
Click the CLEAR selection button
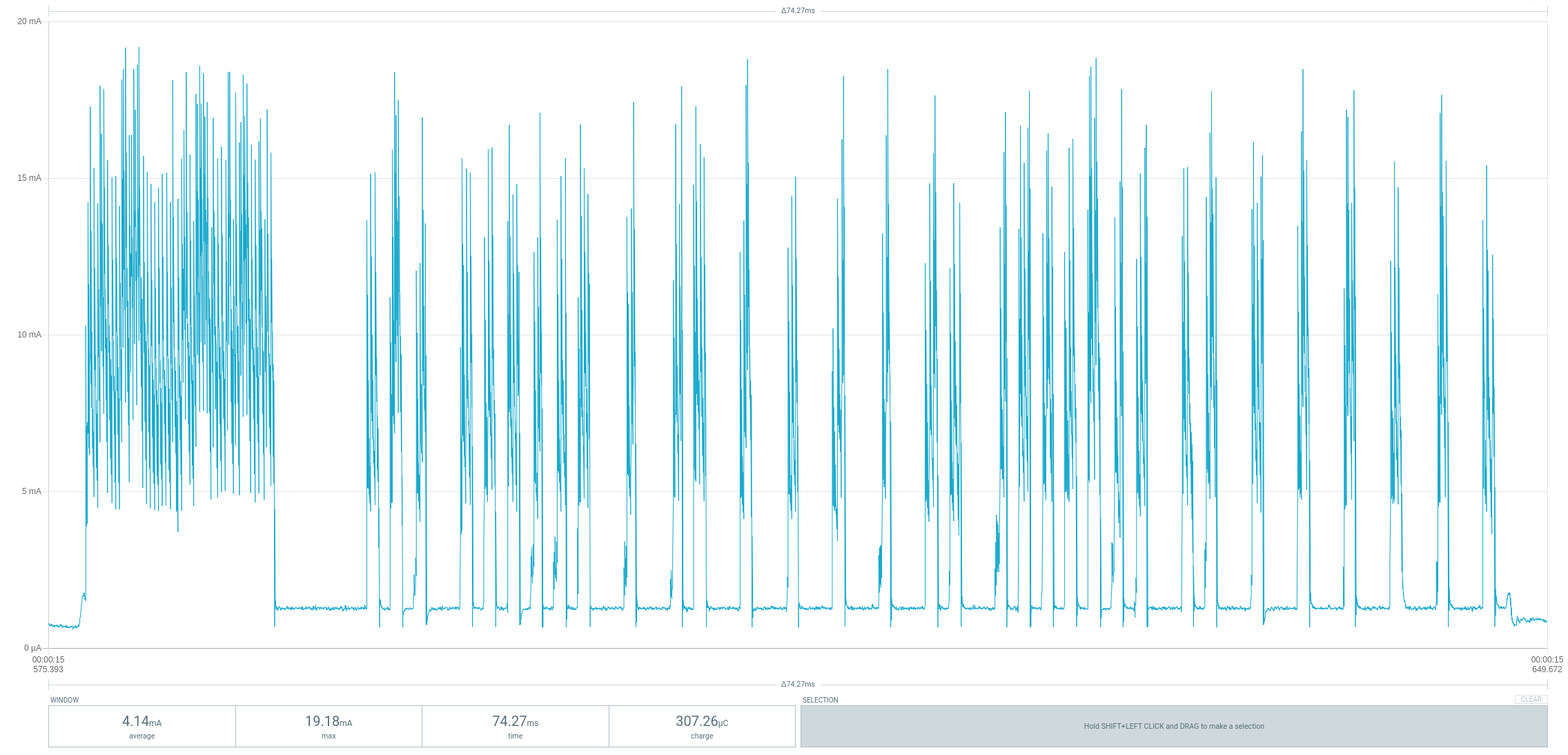pyautogui.click(x=1531, y=699)
